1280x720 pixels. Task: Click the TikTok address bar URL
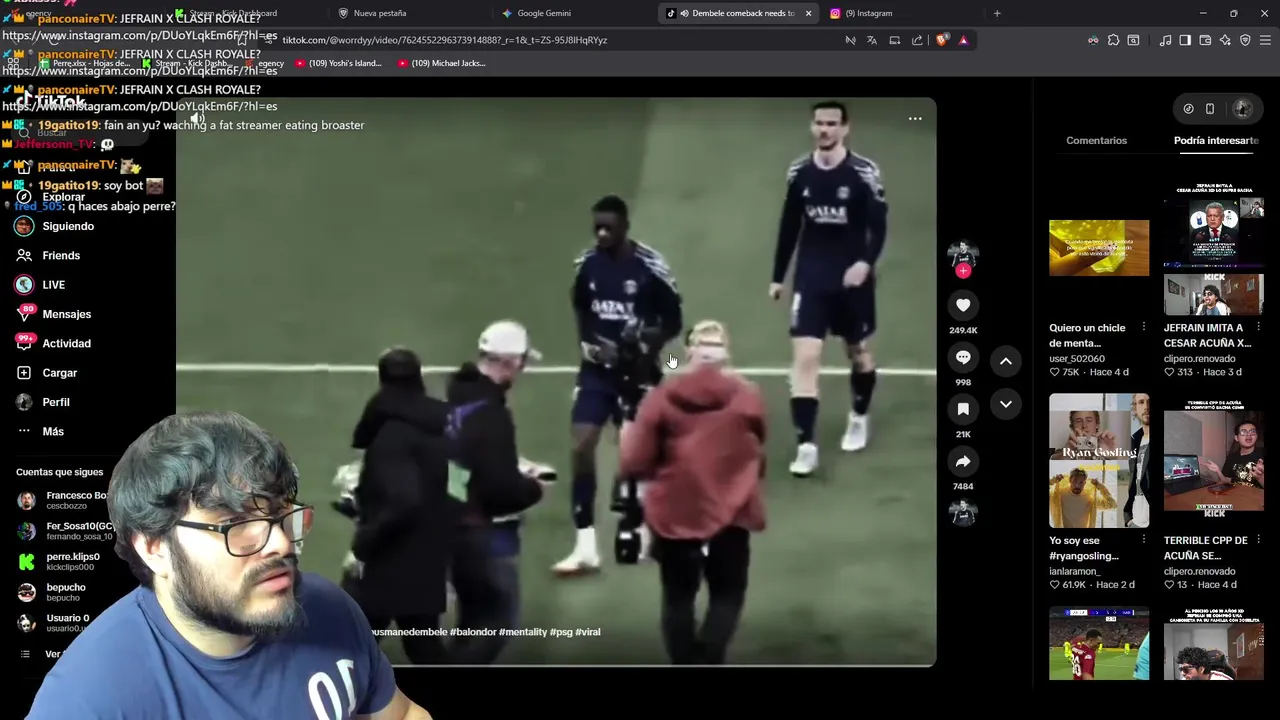tap(445, 40)
